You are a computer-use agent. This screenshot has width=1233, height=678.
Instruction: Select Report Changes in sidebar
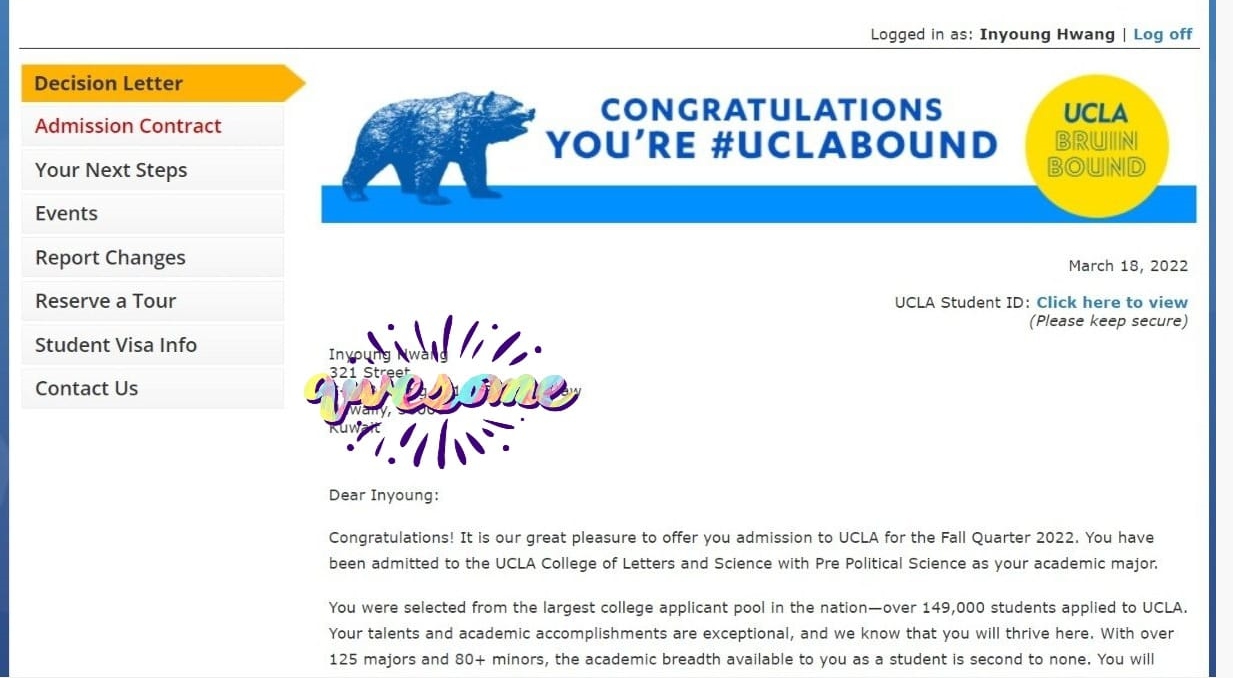(x=152, y=258)
